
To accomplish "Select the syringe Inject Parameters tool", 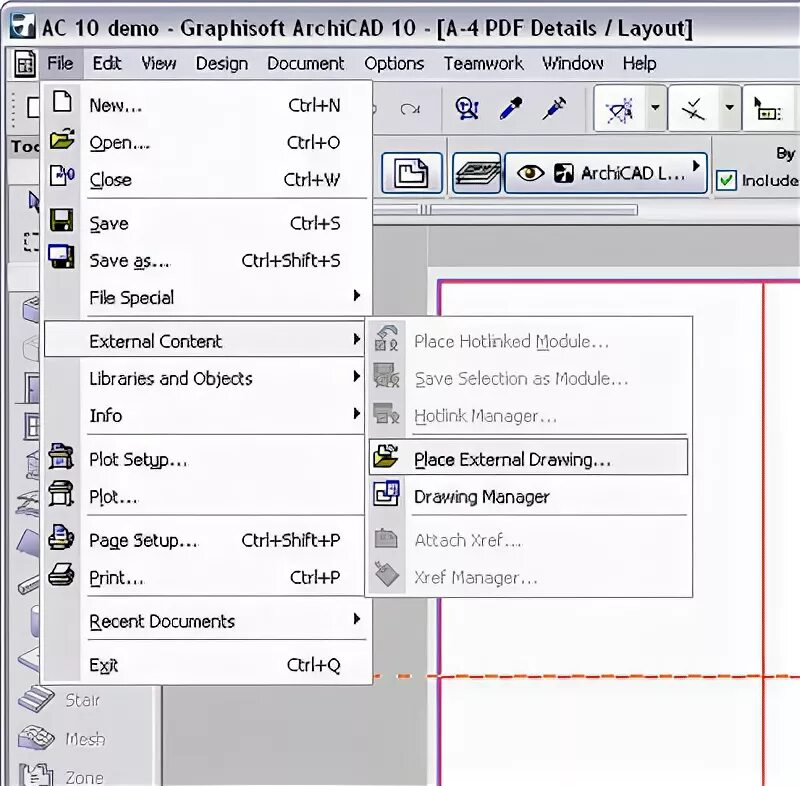I will pyautogui.click(x=555, y=108).
